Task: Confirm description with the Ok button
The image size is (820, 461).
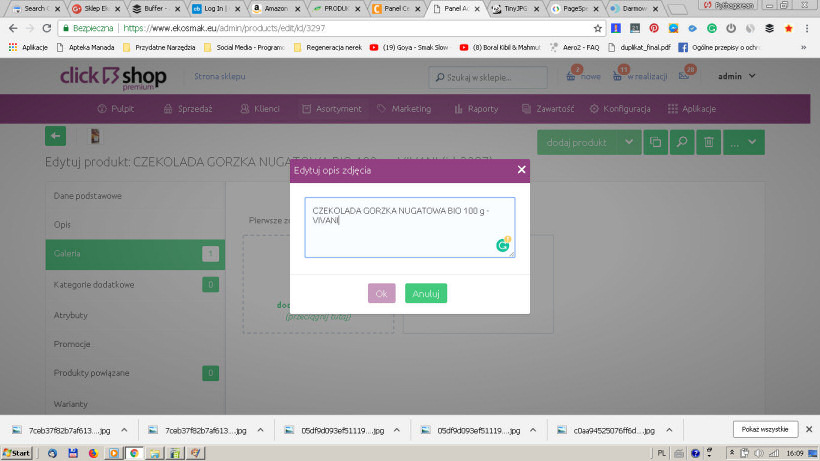Action: tap(381, 293)
